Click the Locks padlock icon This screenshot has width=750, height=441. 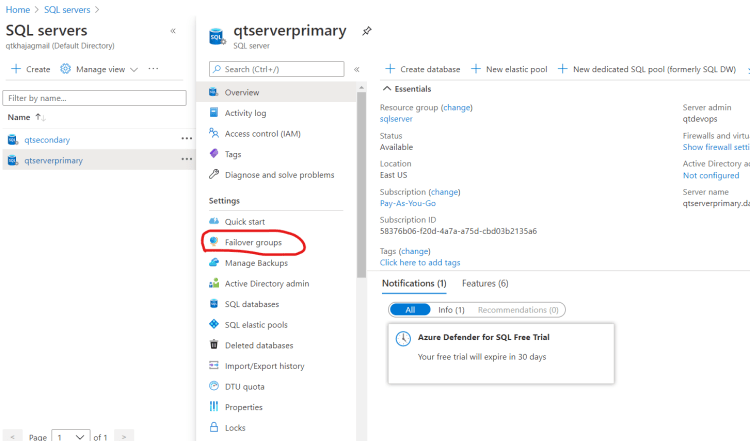click(214, 427)
